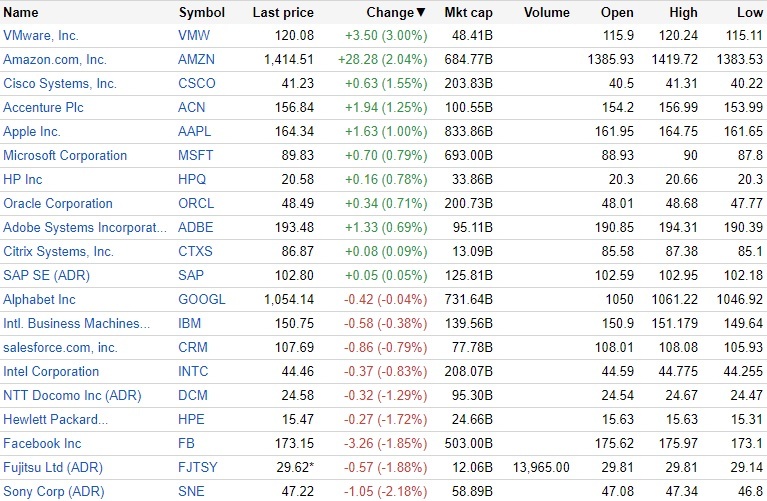Screen dimensions: 767x501
Task: Click the ORCL symbol link
Action: point(196,204)
